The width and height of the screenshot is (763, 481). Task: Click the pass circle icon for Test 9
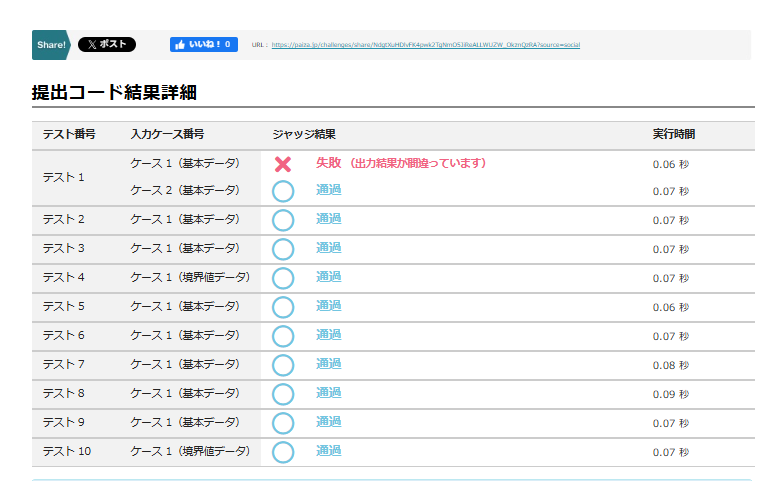[283, 423]
